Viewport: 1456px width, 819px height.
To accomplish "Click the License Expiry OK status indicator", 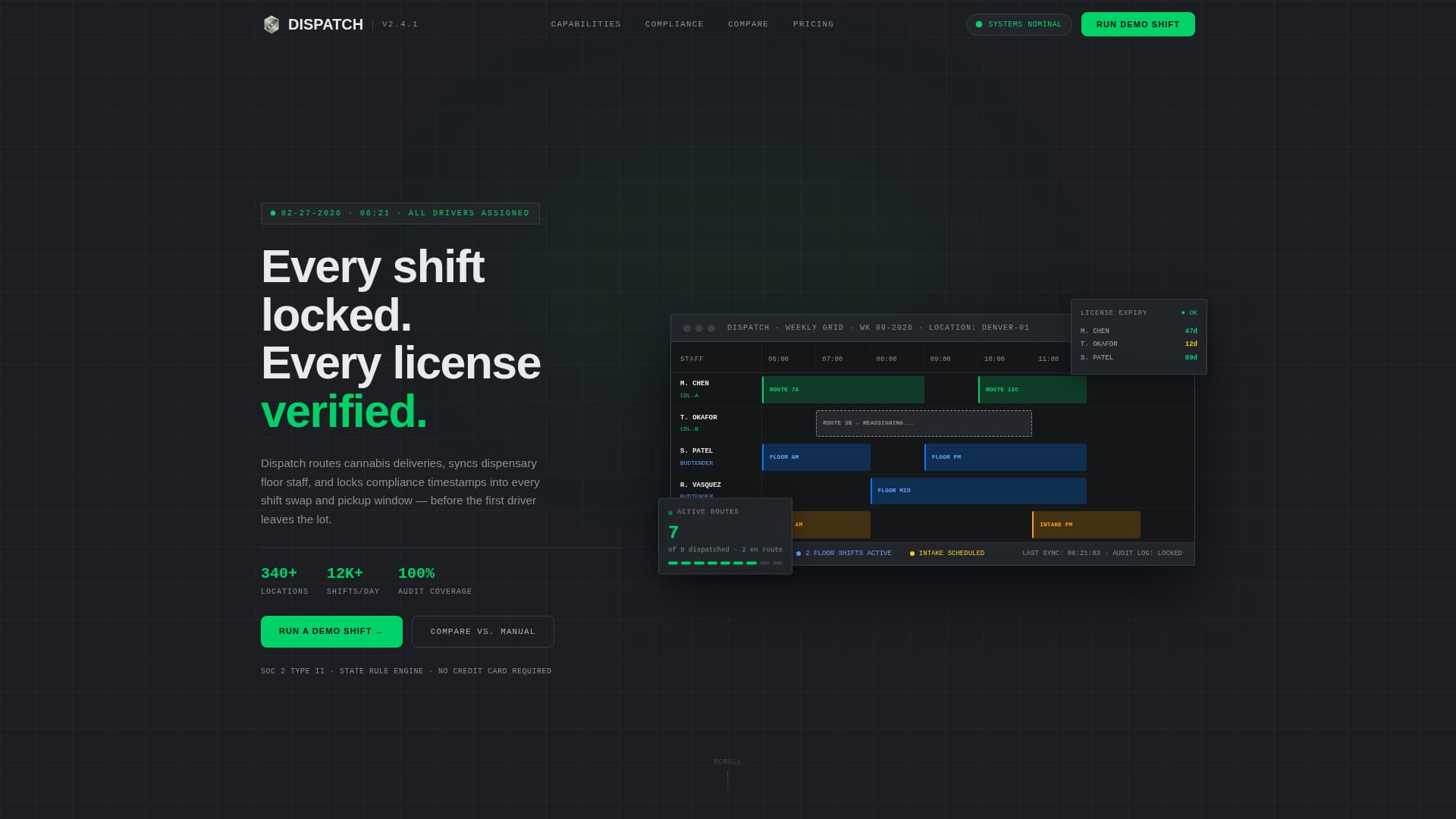I will tap(1189, 313).
